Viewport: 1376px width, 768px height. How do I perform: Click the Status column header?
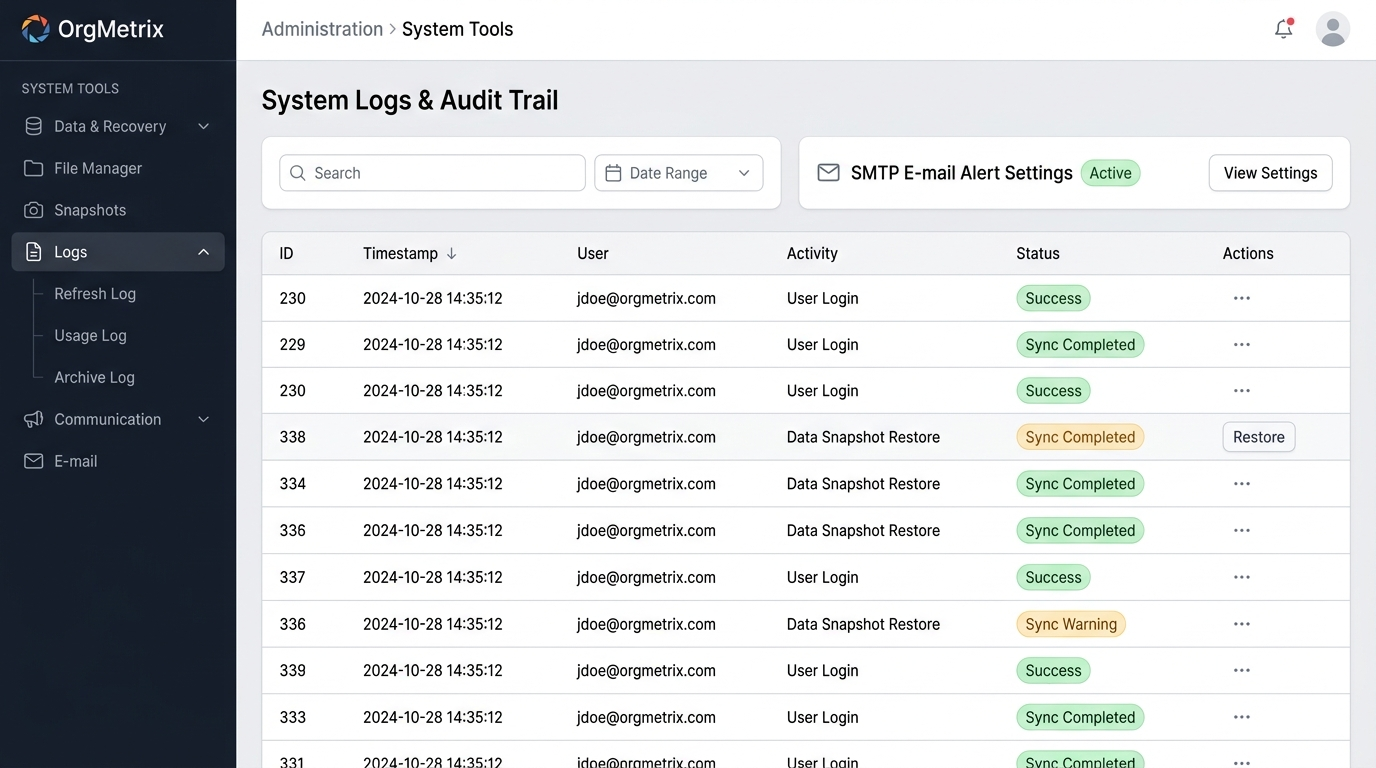coord(1038,254)
